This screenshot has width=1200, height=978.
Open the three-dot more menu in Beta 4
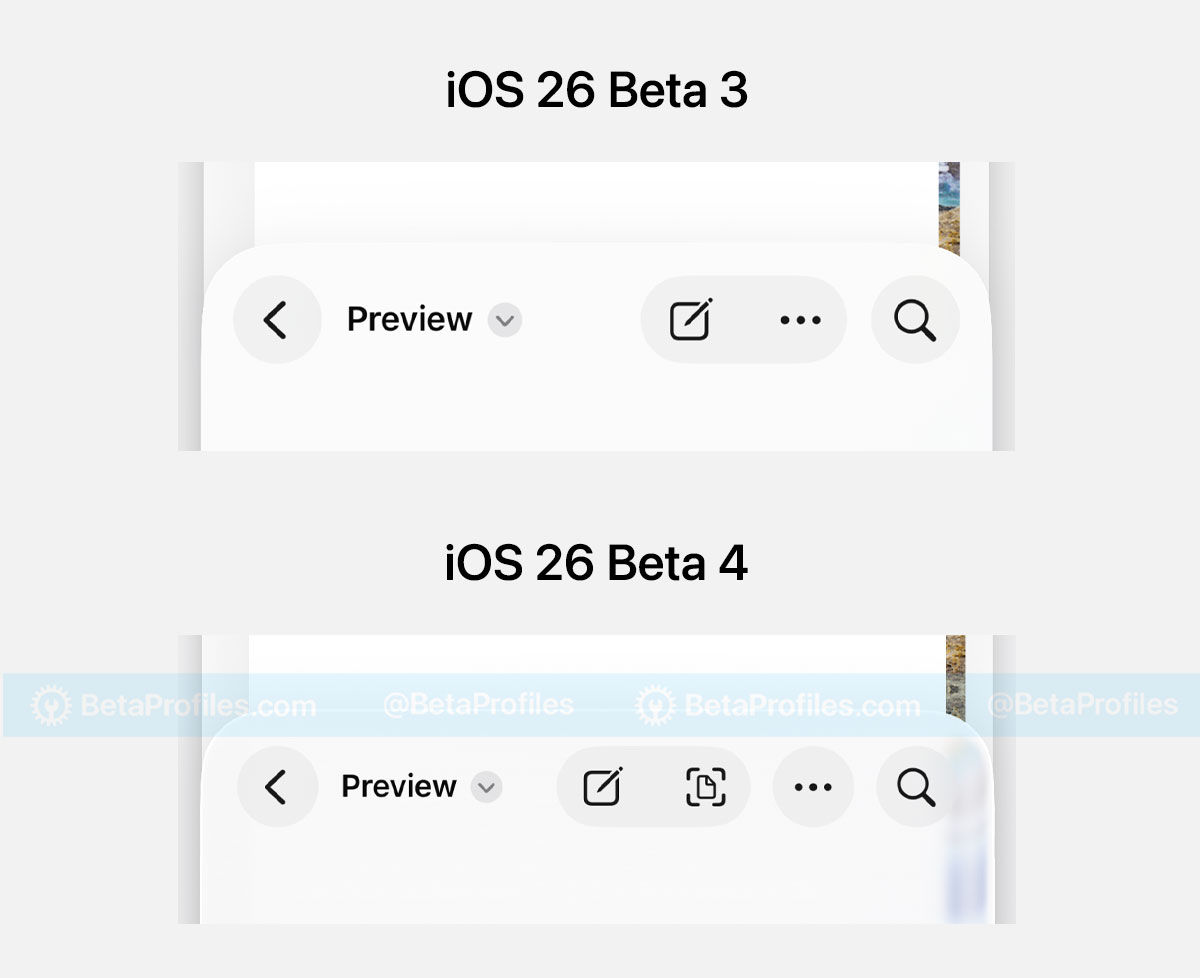(813, 787)
